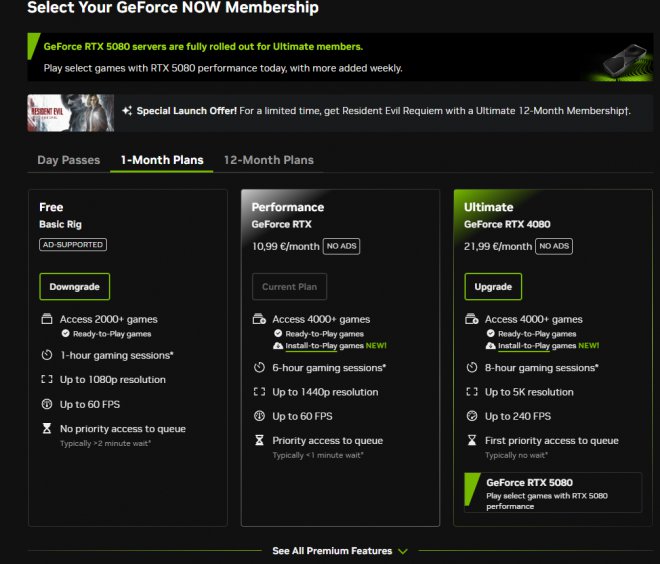Open the 12-Month Plans tab

click(268, 160)
